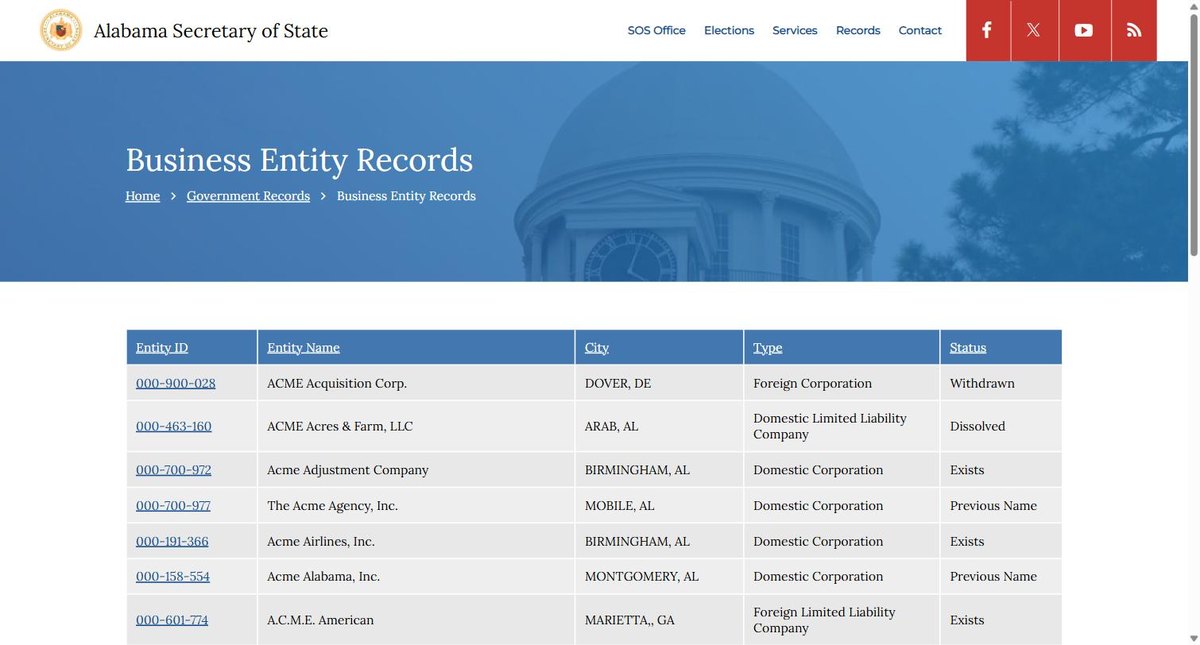Open the Facebook social icon
The image size is (1200, 645).
987,30
